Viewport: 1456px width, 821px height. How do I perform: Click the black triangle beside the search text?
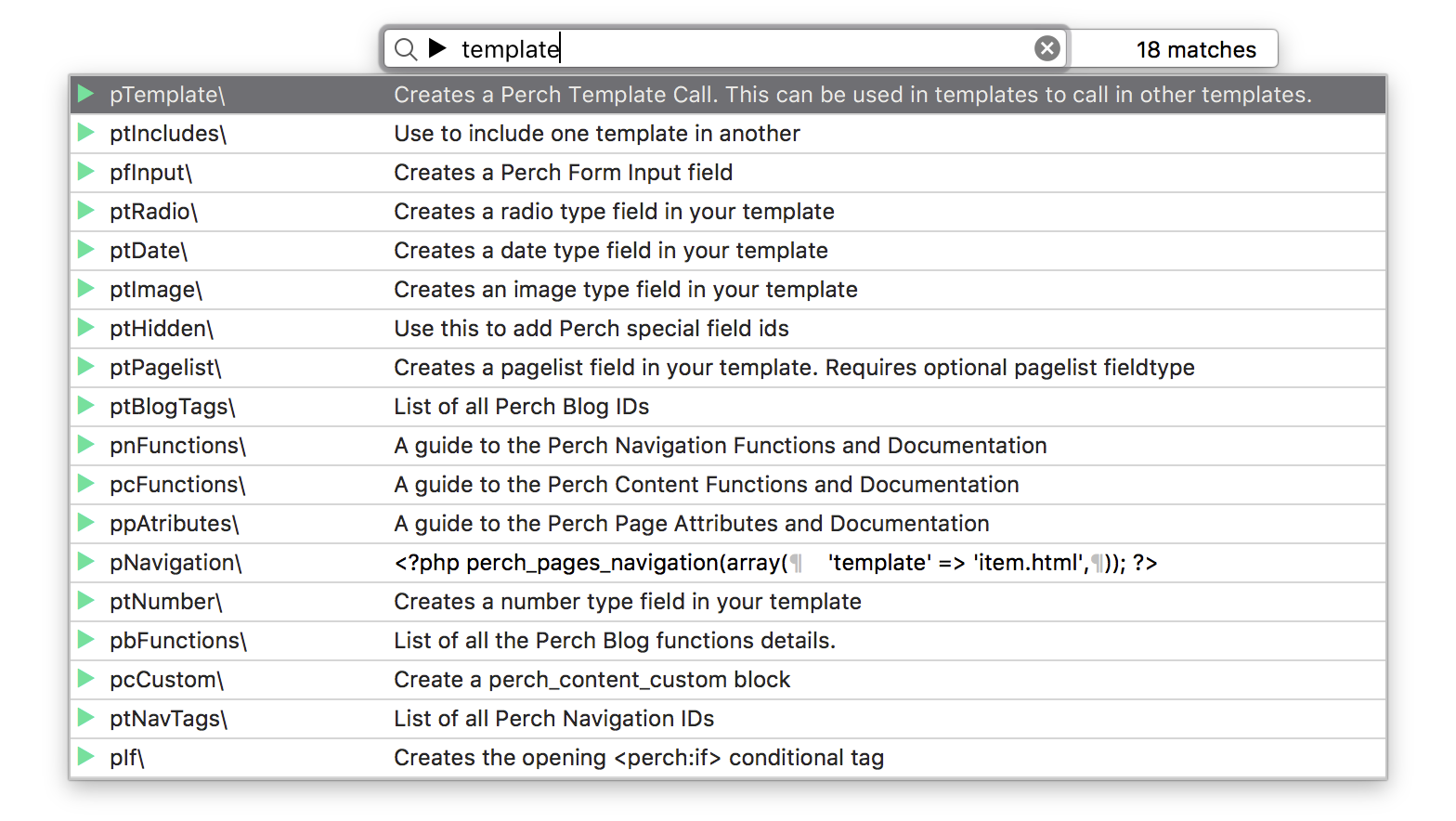point(437,48)
